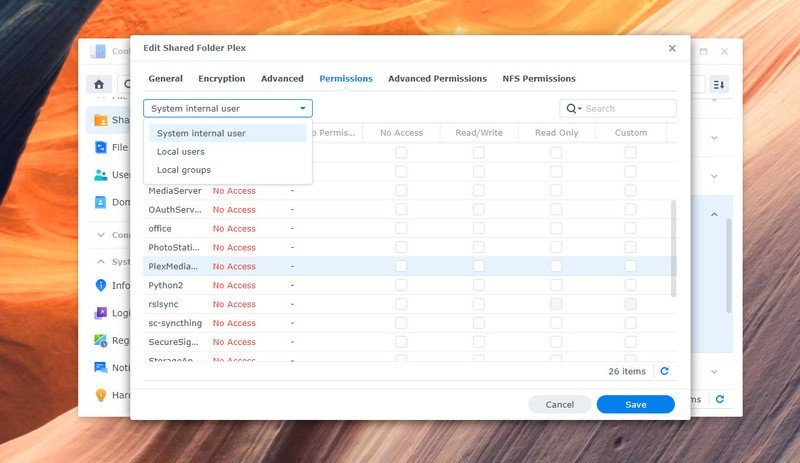Click the search magnifier icon

(571, 108)
